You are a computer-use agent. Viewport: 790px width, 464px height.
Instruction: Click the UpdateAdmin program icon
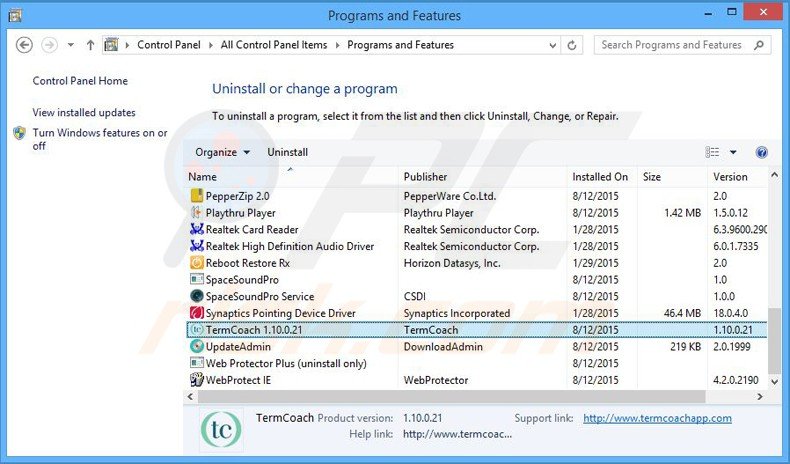(197, 346)
